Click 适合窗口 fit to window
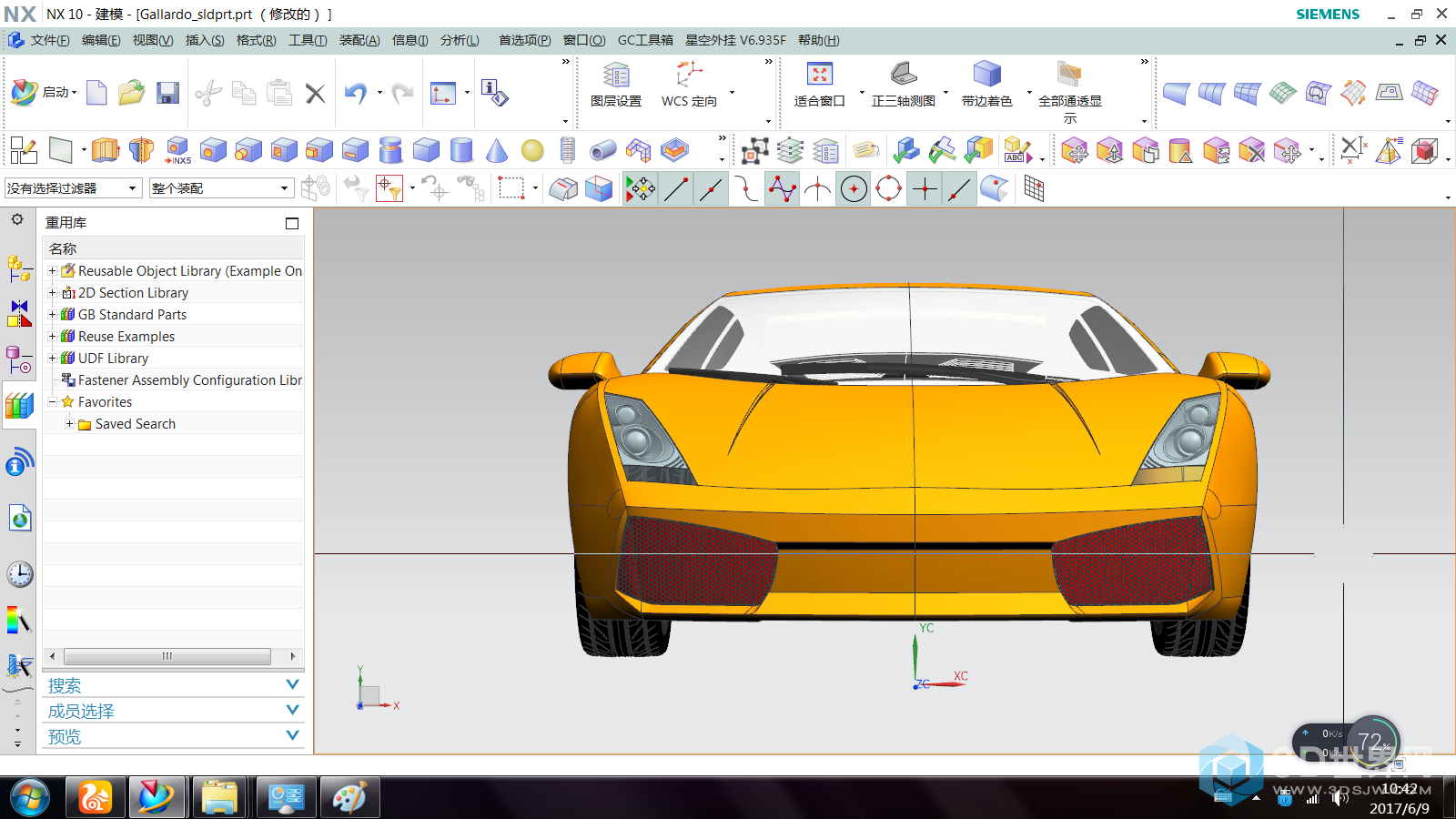Viewport: 1456px width, 819px height. (819, 86)
